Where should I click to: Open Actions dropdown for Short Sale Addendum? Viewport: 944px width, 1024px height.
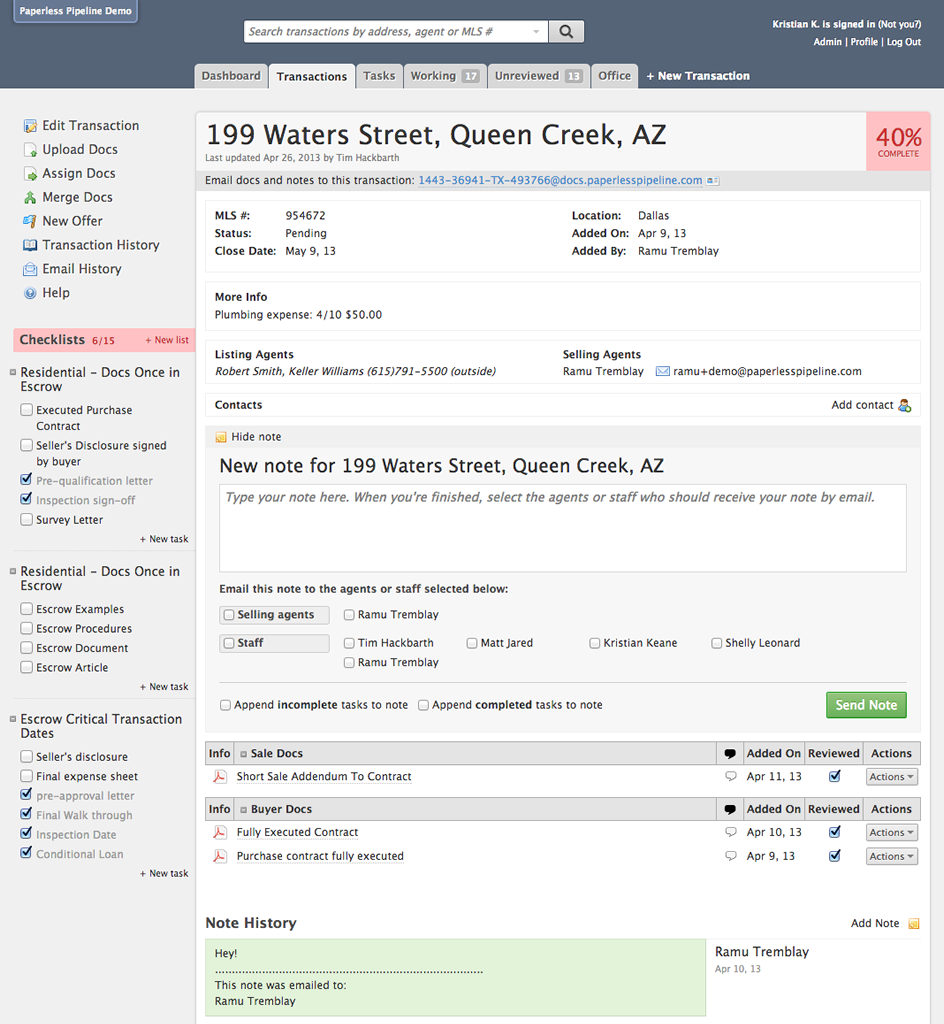[892, 777]
